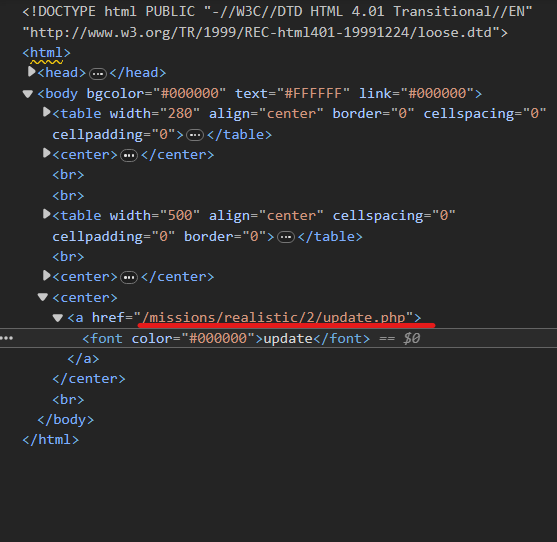Expand the first center element arrow
Screen dimensions: 557x542
point(47,153)
